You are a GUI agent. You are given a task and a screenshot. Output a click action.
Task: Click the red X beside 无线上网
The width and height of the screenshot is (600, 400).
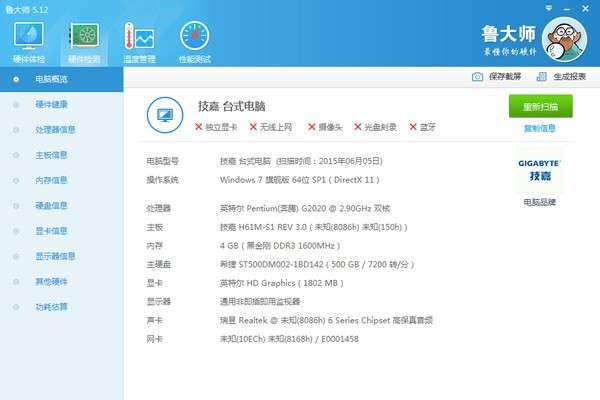coord(253,127)
